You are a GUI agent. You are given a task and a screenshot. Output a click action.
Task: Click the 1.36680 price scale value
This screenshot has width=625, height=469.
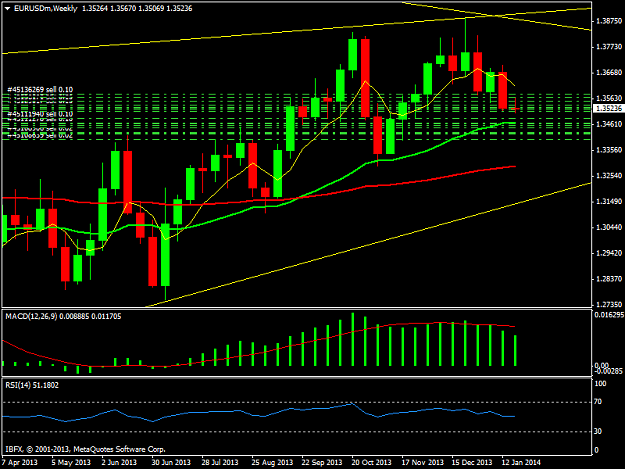coord(609,73)
